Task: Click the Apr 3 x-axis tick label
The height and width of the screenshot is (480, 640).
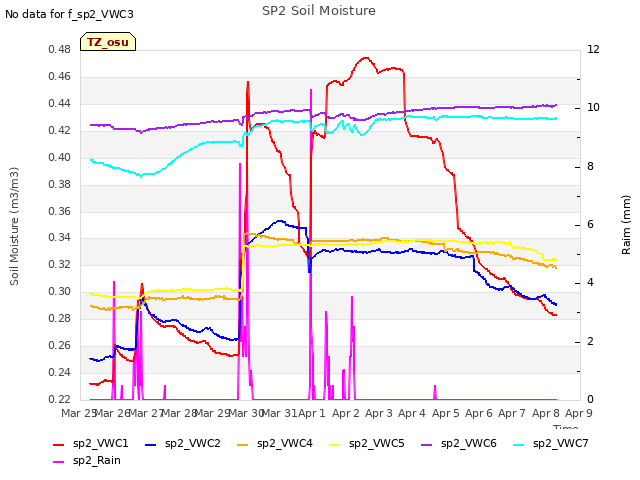Action: (x=379, y=413)
